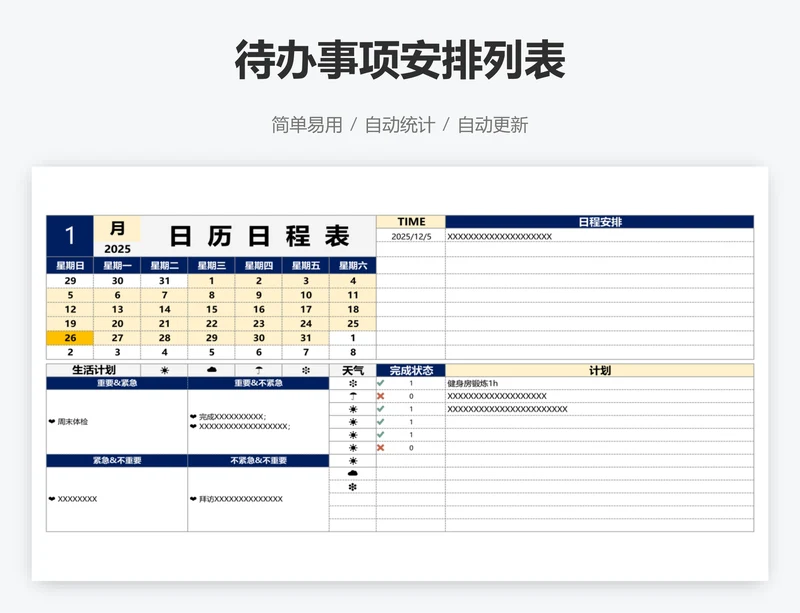This screenshot has height=613, width=800.
Task: Click the 天气 column header
Action: [353, 371]
